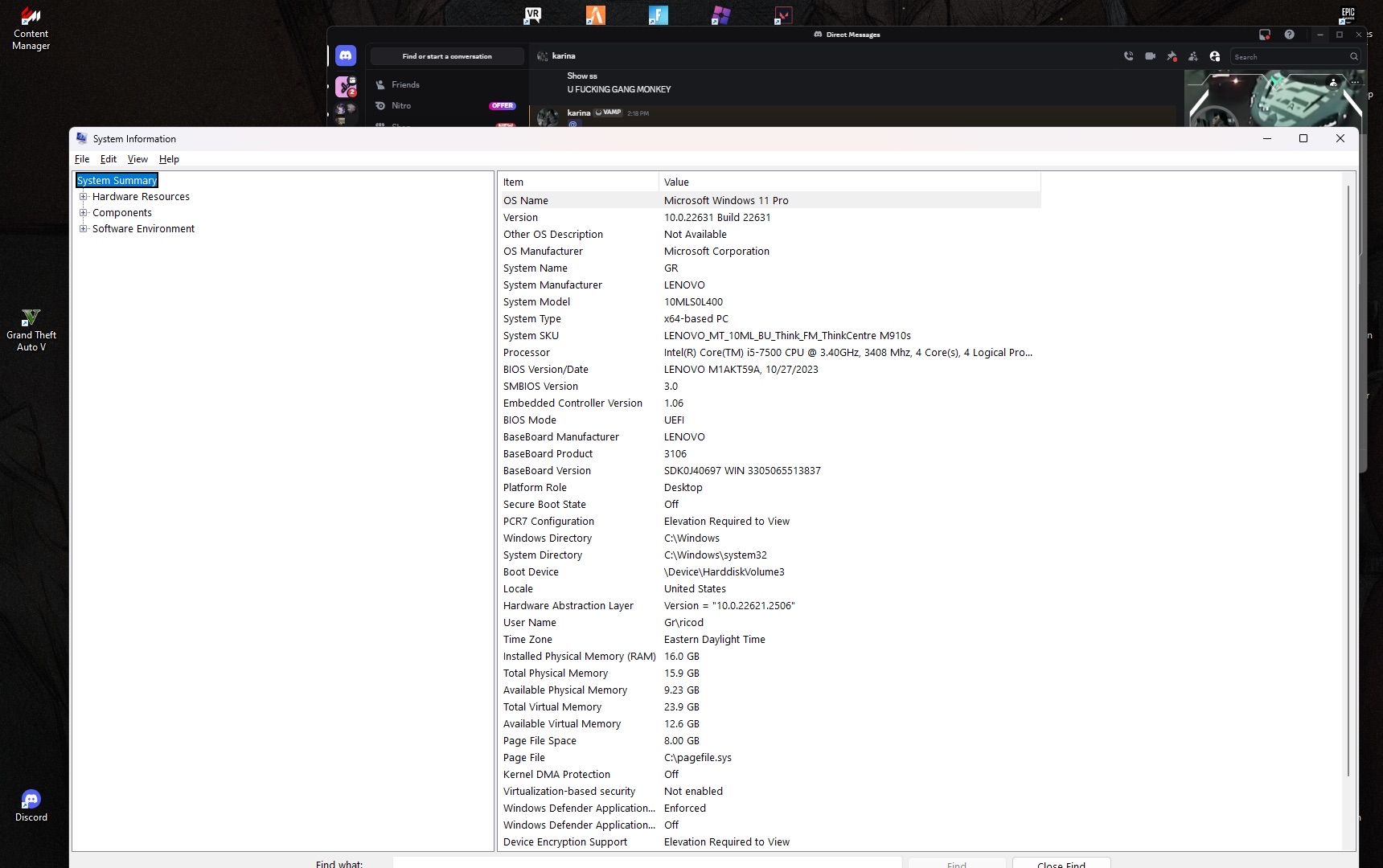Select the System Manufacturer row
Image resolution: width=1383 pixels, height=868 pixels.
[x=769, y=285]
